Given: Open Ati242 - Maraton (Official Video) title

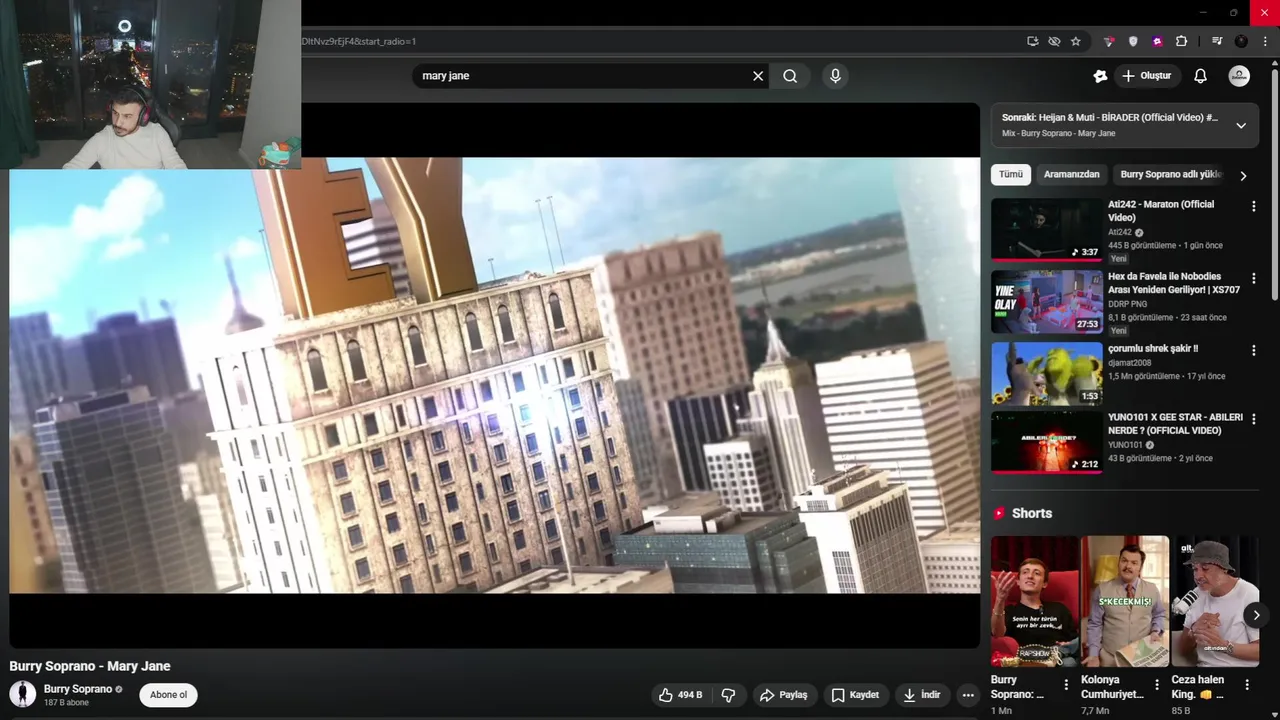Looking at the screenshot, I should (1161, 211).
